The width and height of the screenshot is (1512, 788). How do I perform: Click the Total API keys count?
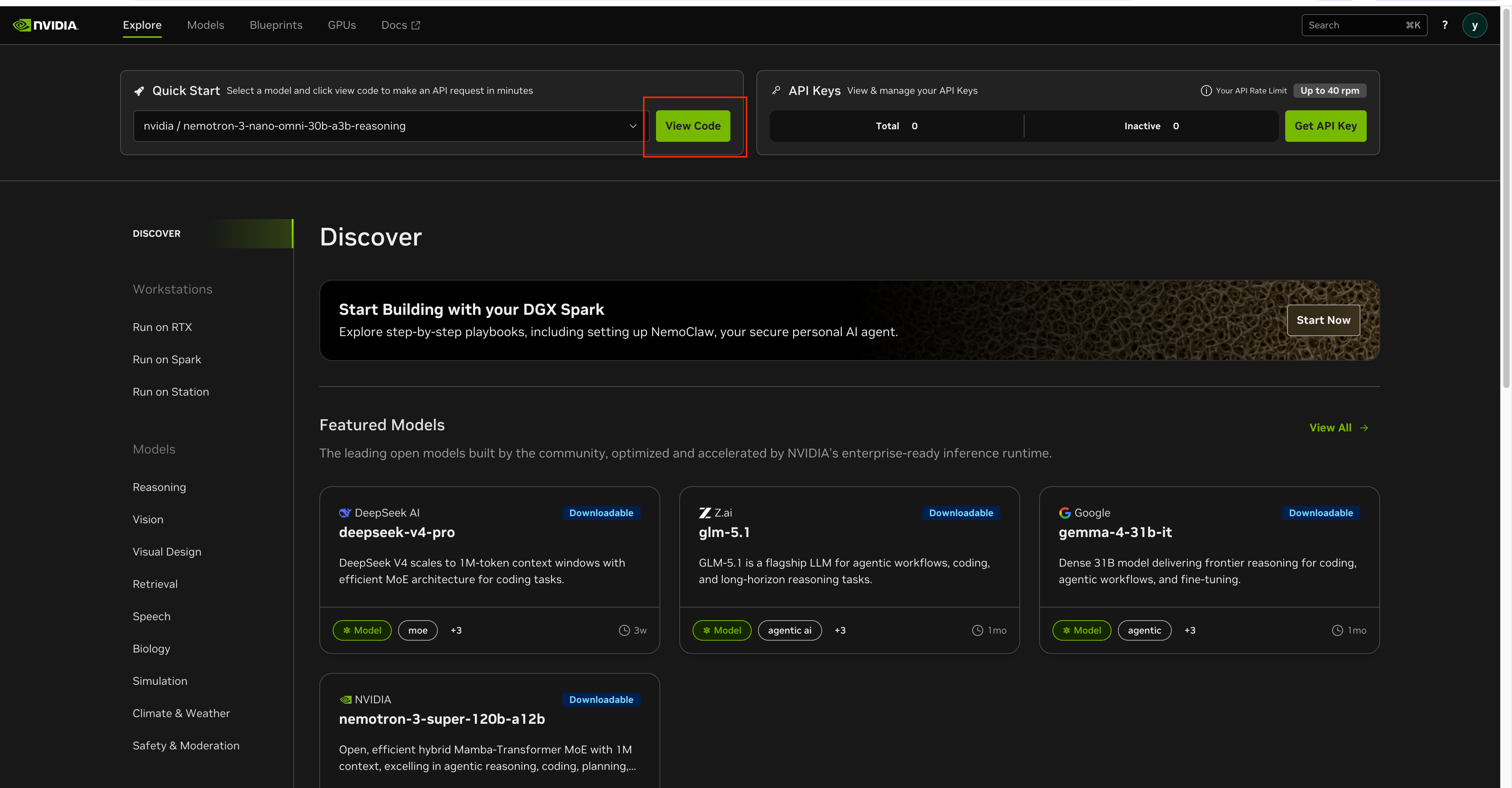(x=896, y=126)
